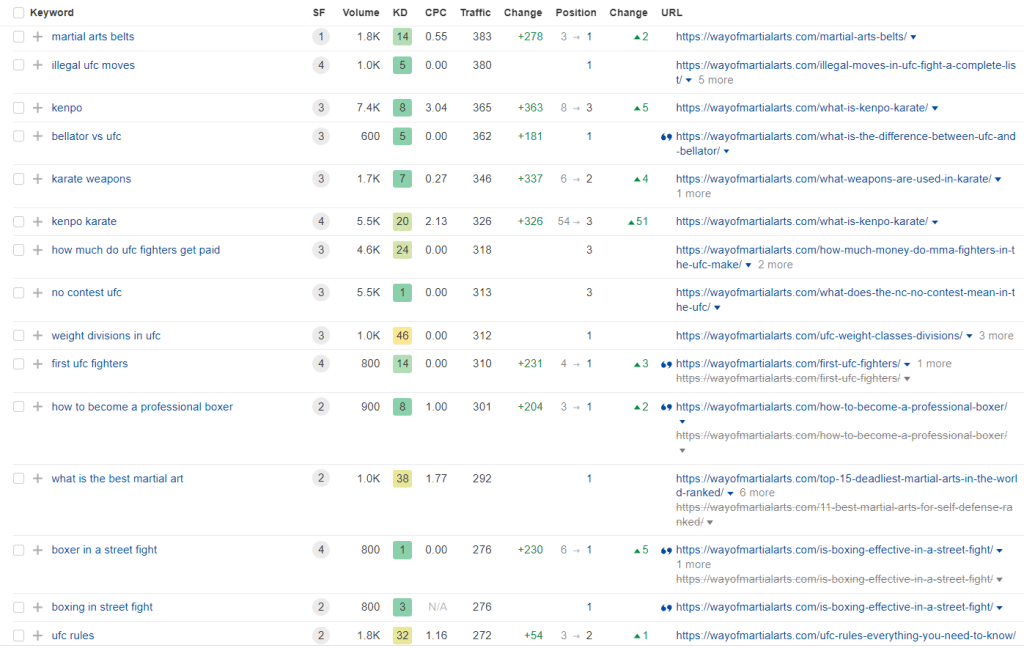Click the "1 more" link under karate weapons URL

692,193
